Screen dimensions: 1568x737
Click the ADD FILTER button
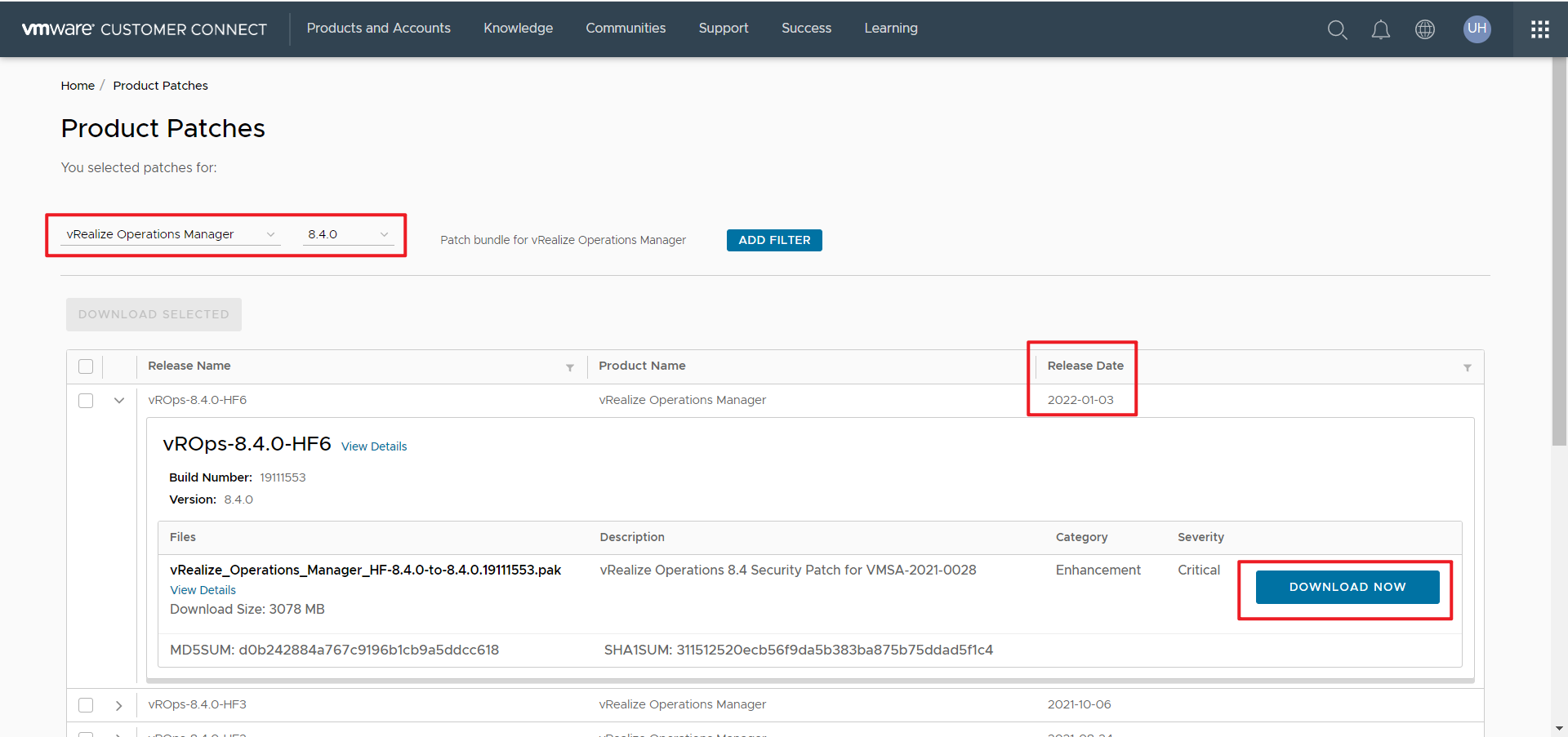click(x=774, y=240)
